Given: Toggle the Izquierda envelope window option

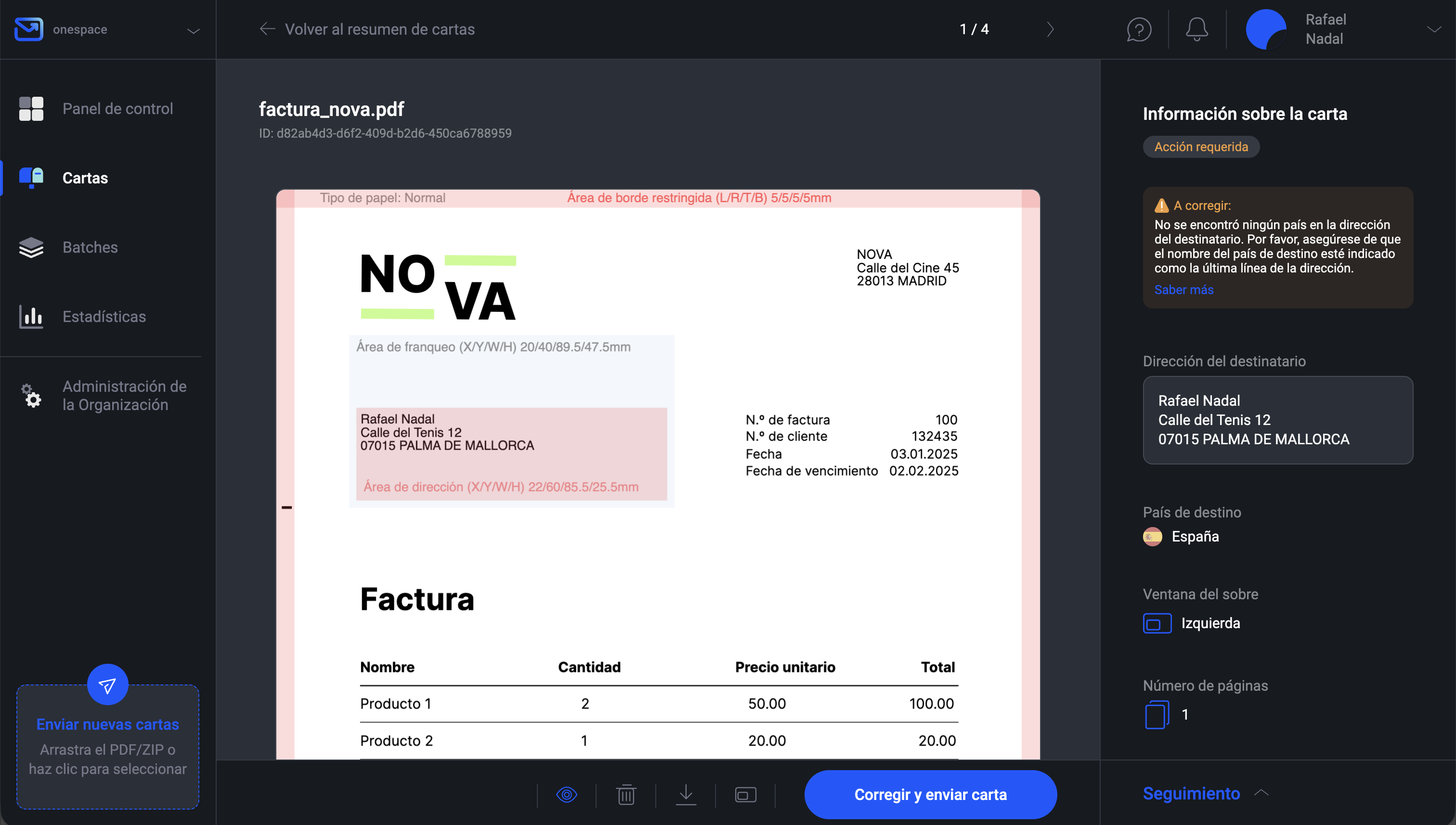Looking at the screenshot, I should pyautogui.click(x=1158, y=623).
